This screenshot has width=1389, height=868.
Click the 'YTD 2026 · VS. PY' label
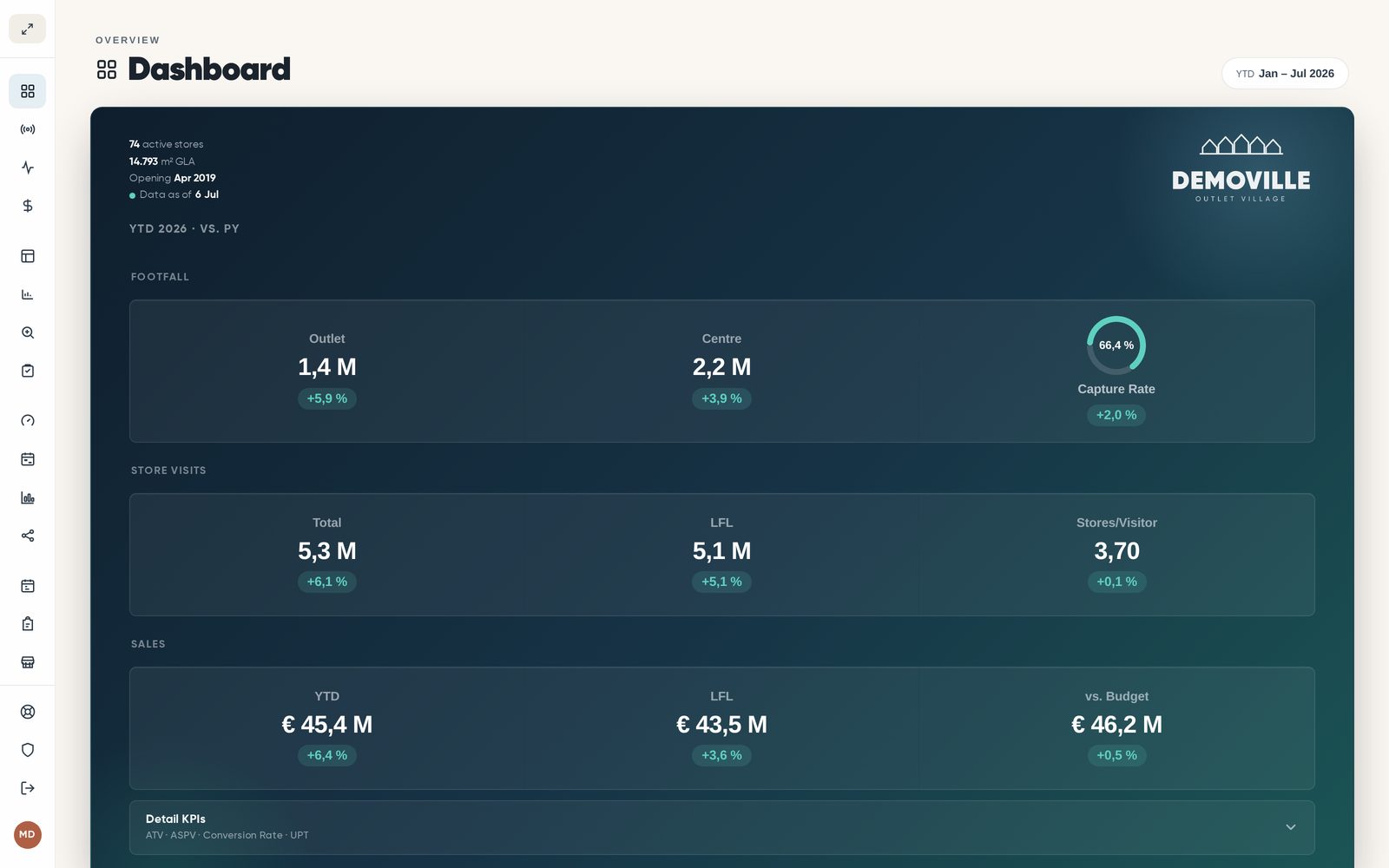184,229
